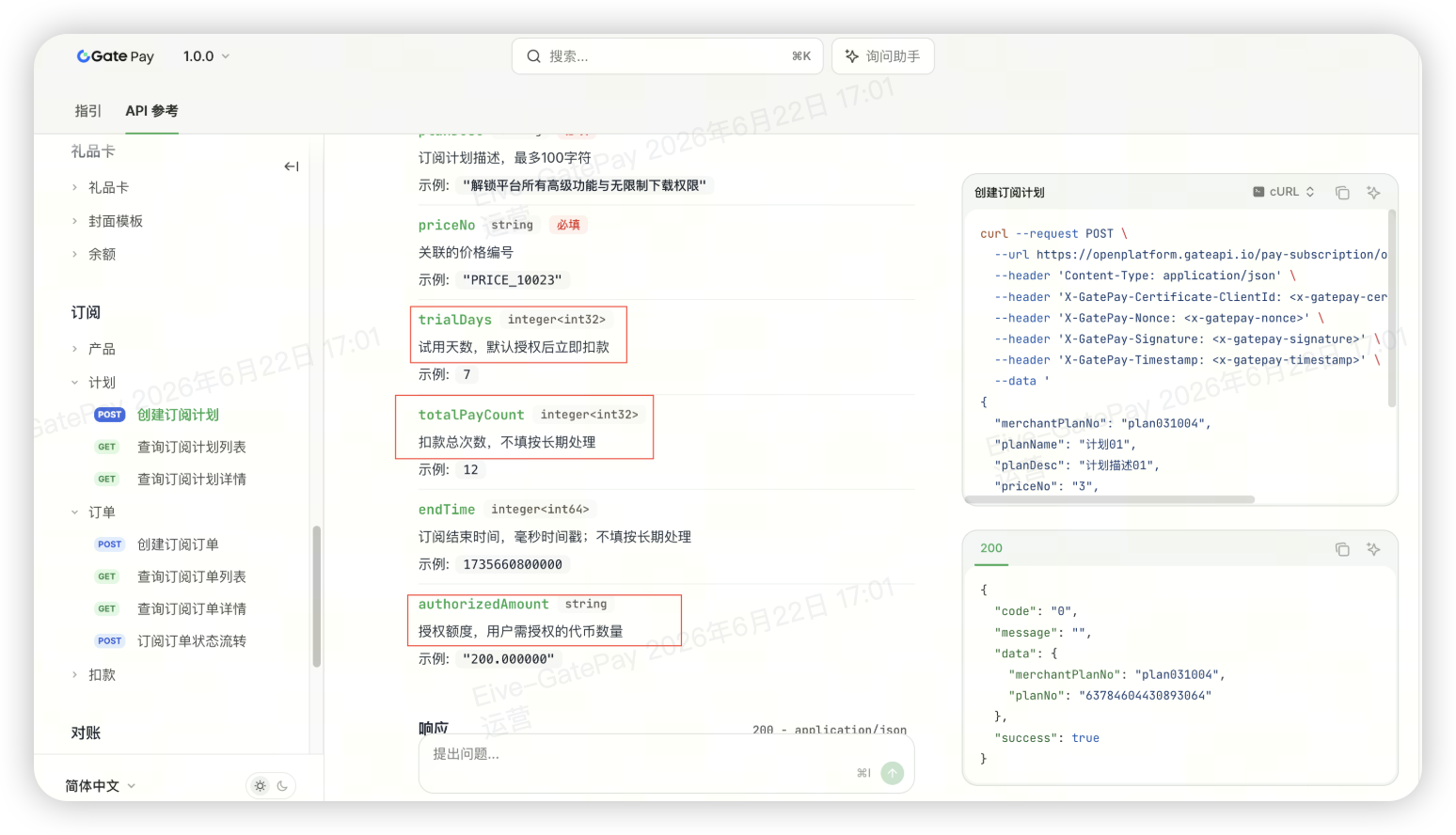Click the 订阅 section heading in sidebar
The image size is (1456, 835).
[86, 312]
